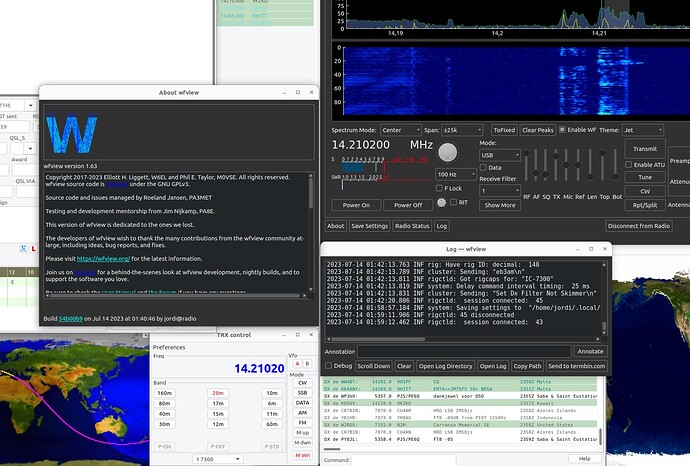Screen dimensions: 690x466
Task: Adjust the RF gain slider
Action: tap(526, 165)
